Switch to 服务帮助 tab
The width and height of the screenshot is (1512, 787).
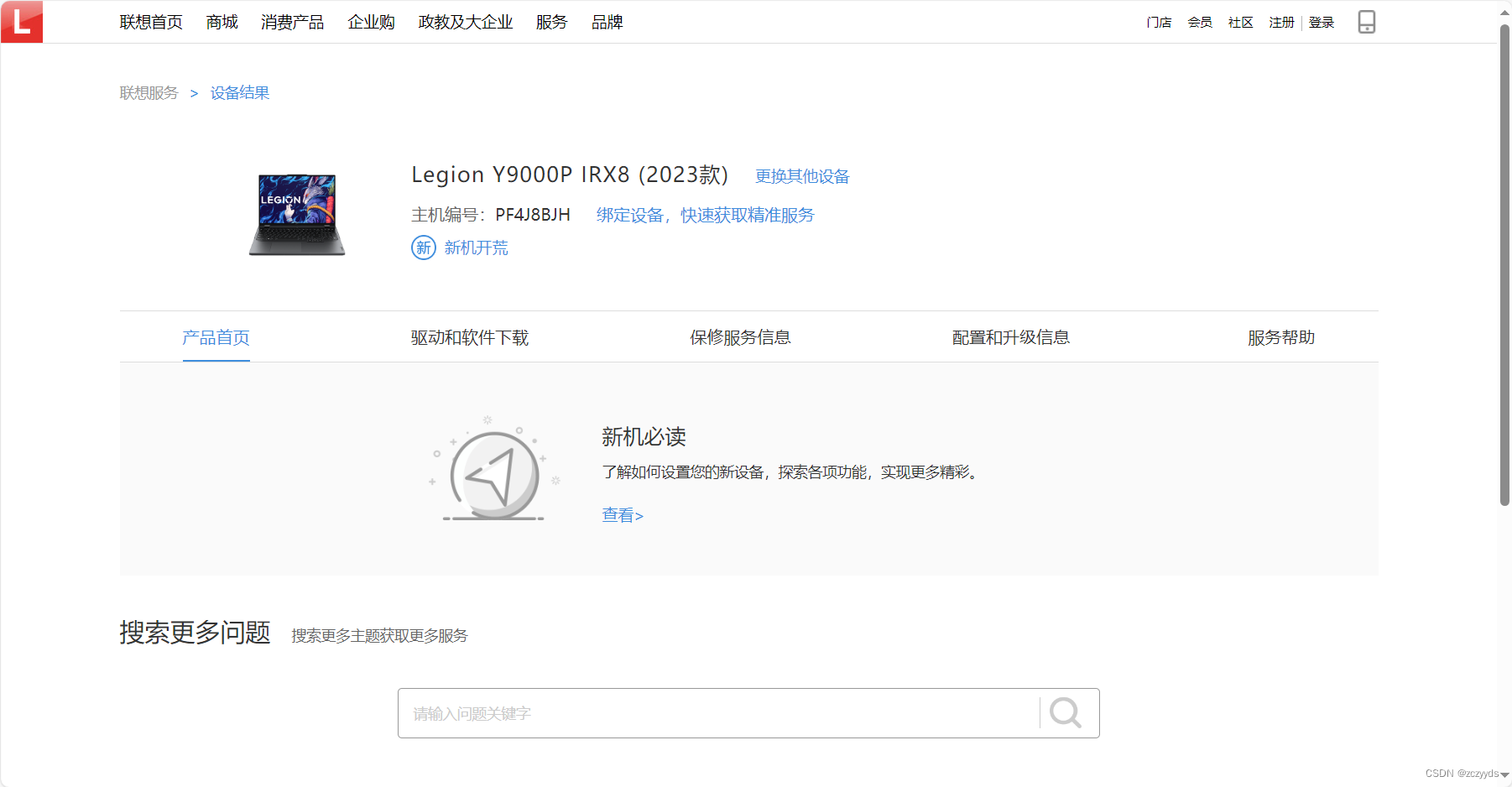pyautogui.click(x=1281, y=337)
